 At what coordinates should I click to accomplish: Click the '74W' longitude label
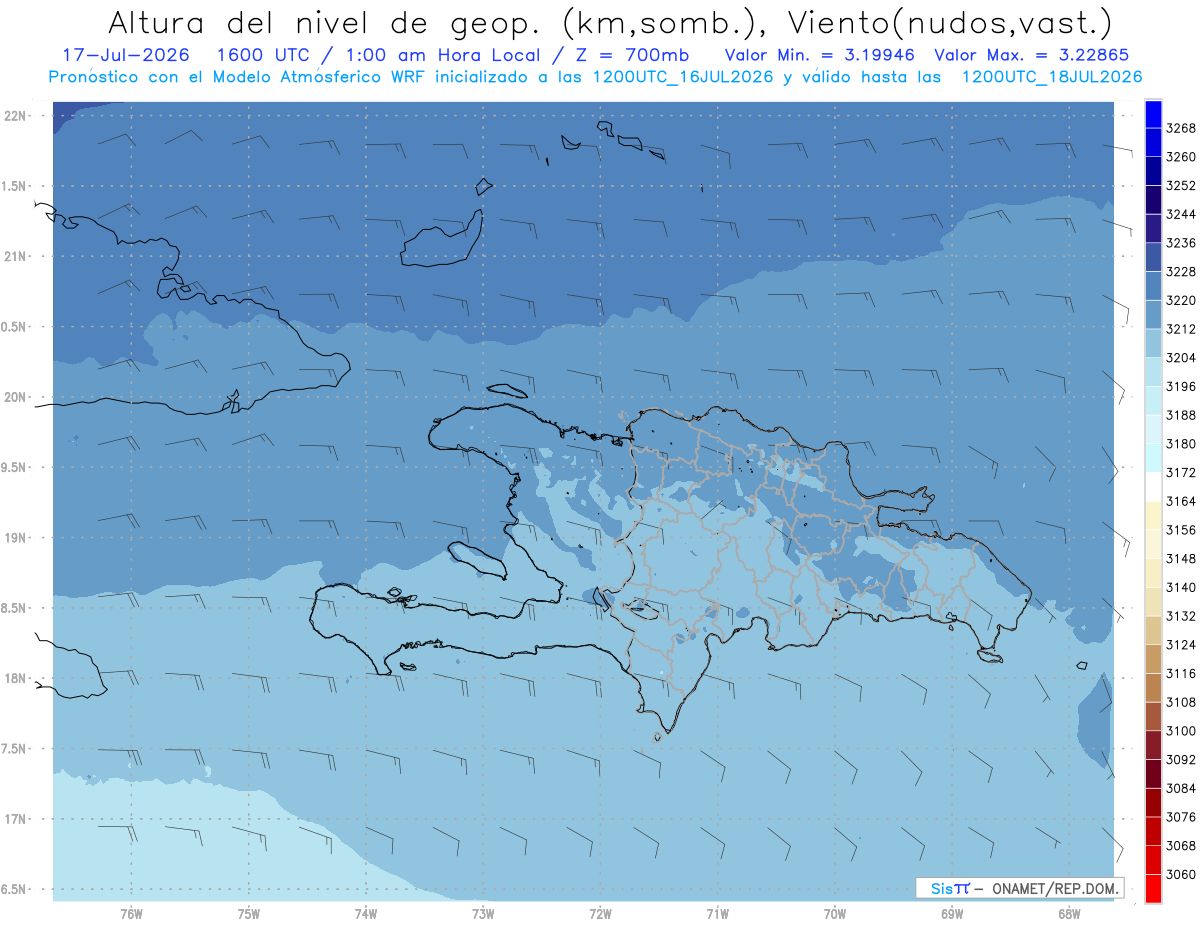point(366,914)
